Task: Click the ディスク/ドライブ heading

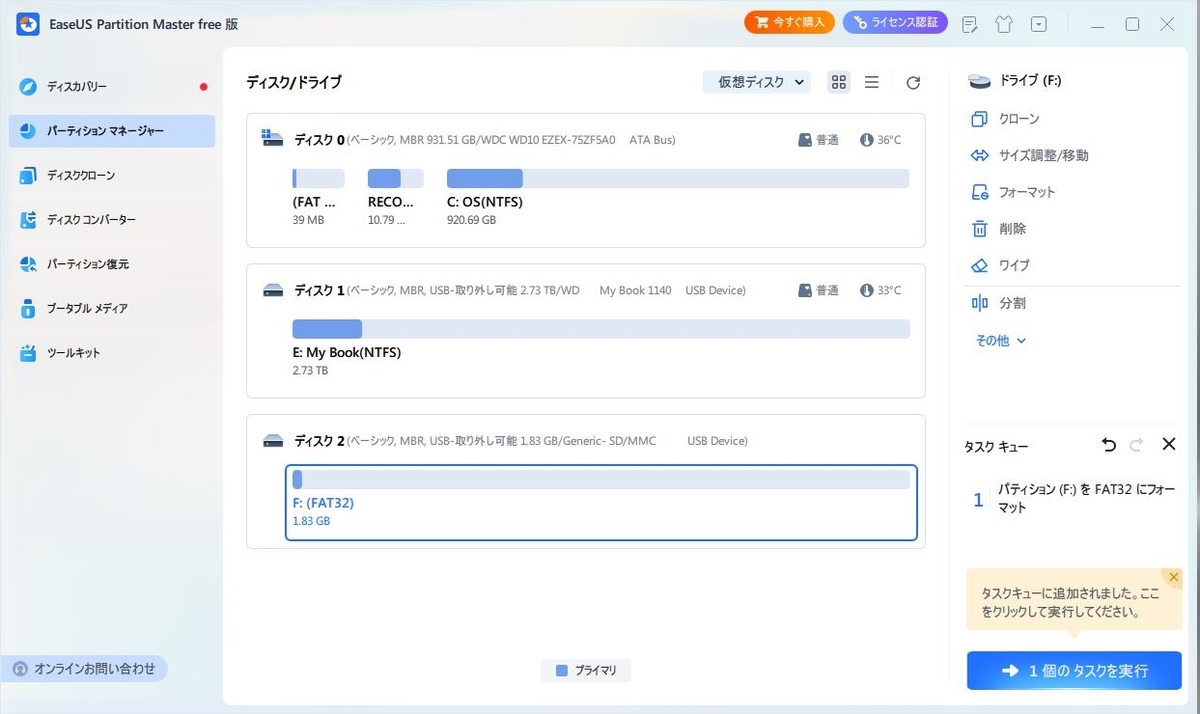Action: pyautogui.click(x=294, y=83)
